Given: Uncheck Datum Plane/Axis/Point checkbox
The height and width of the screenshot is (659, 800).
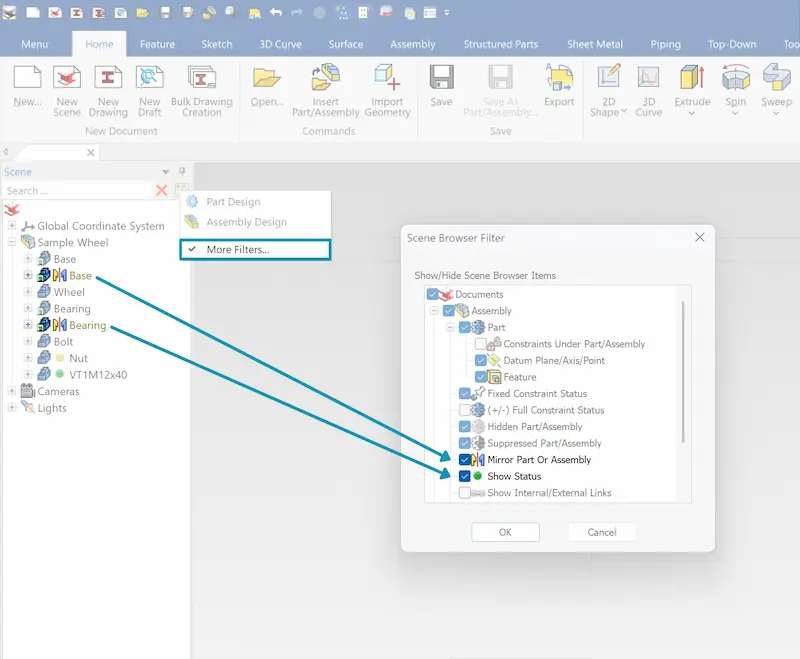Looking at the screenshot, I should click(x=481, y=361).
